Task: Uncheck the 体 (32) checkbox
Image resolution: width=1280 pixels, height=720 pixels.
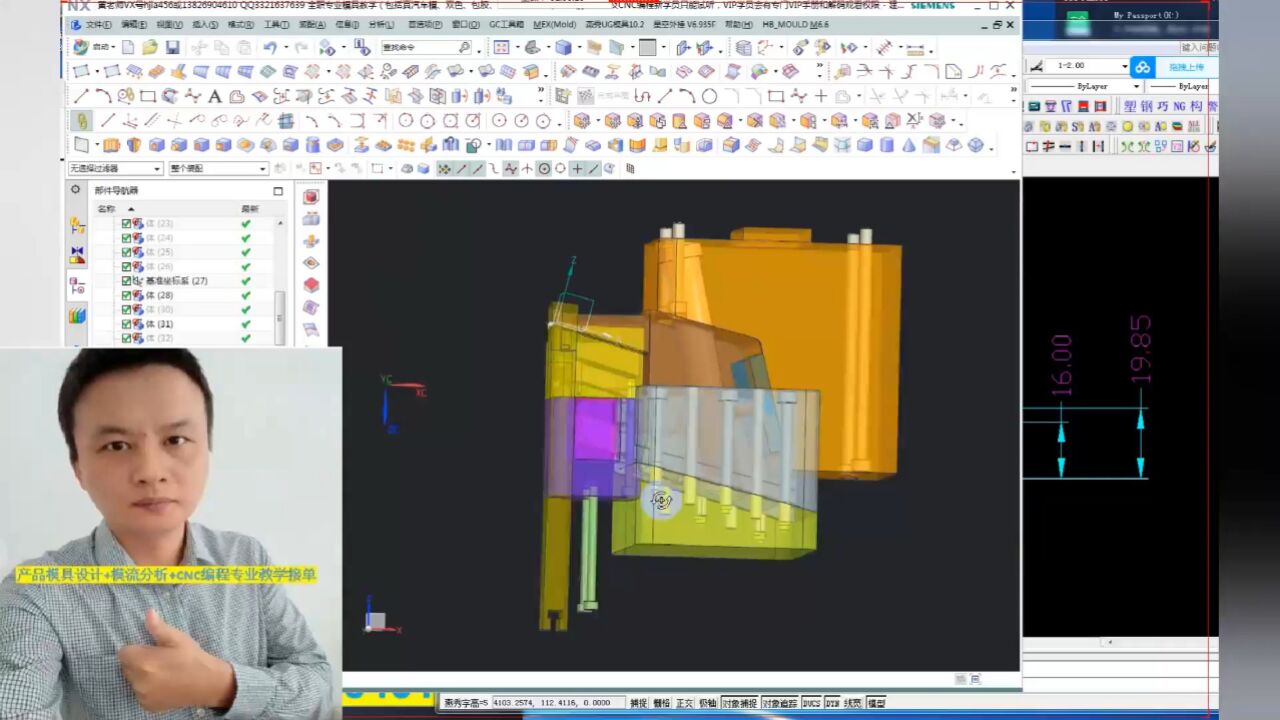Action: tap(126, 338)
